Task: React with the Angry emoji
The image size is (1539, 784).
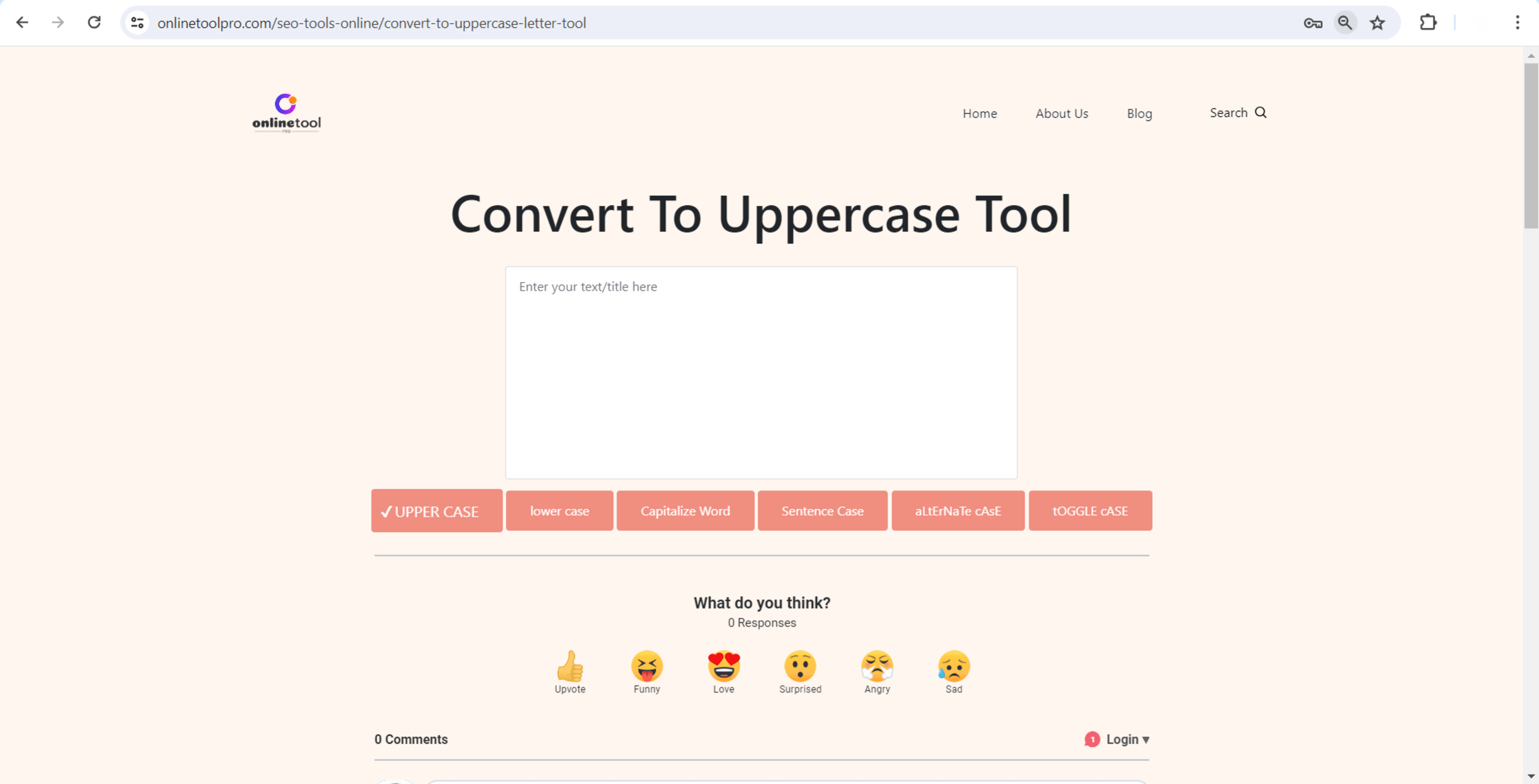Action: coord(877,666)
